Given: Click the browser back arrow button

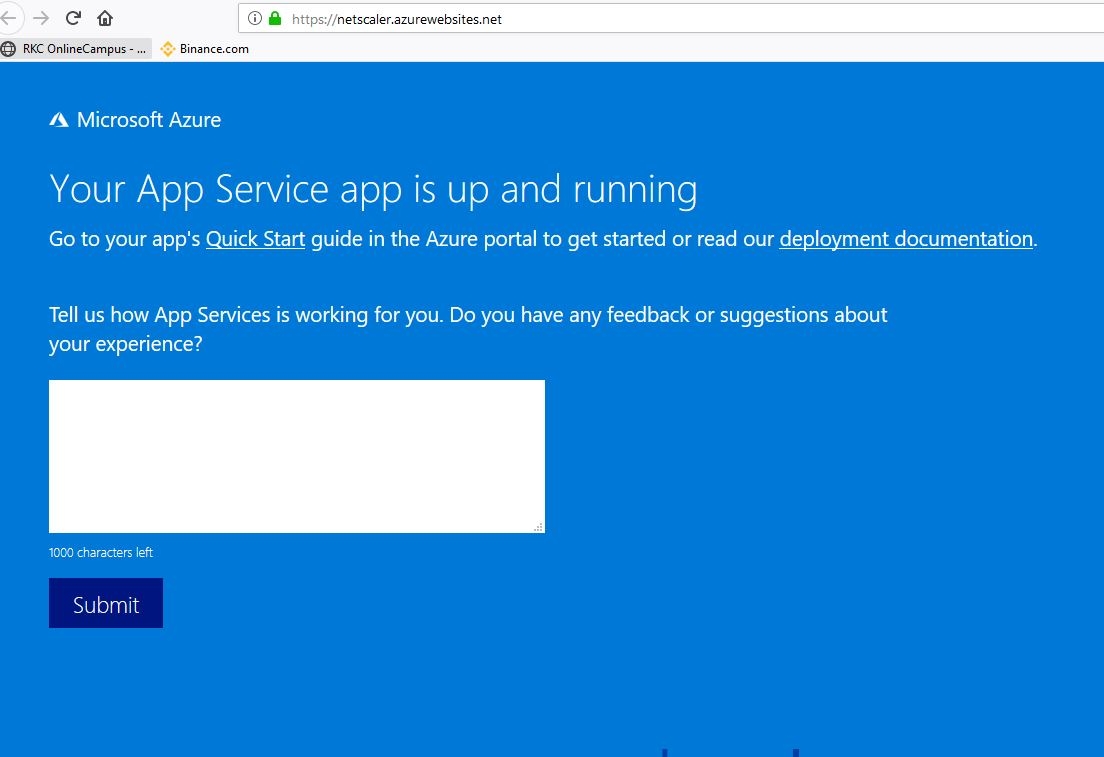Looking at the screenshot, I should pos(8,18).
